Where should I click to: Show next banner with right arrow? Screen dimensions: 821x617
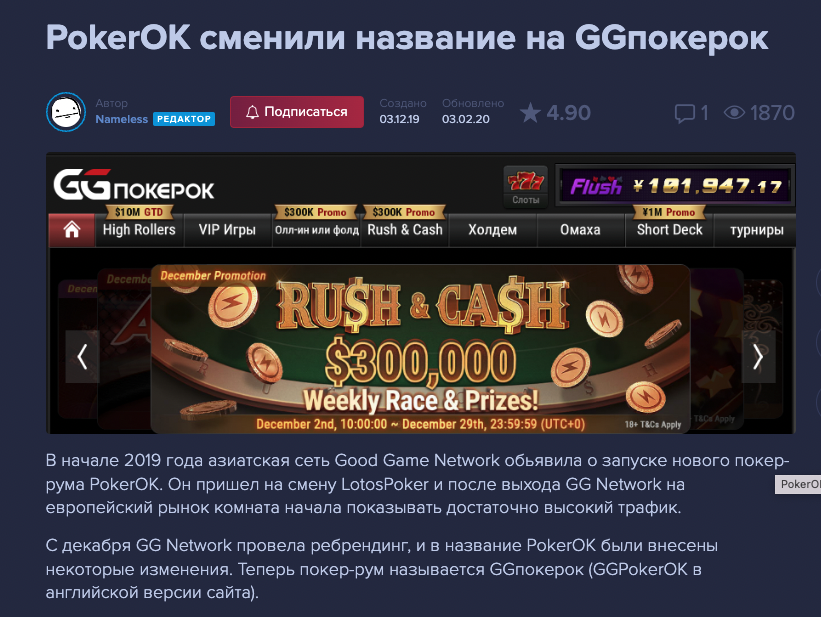click(x=758, y=357)
